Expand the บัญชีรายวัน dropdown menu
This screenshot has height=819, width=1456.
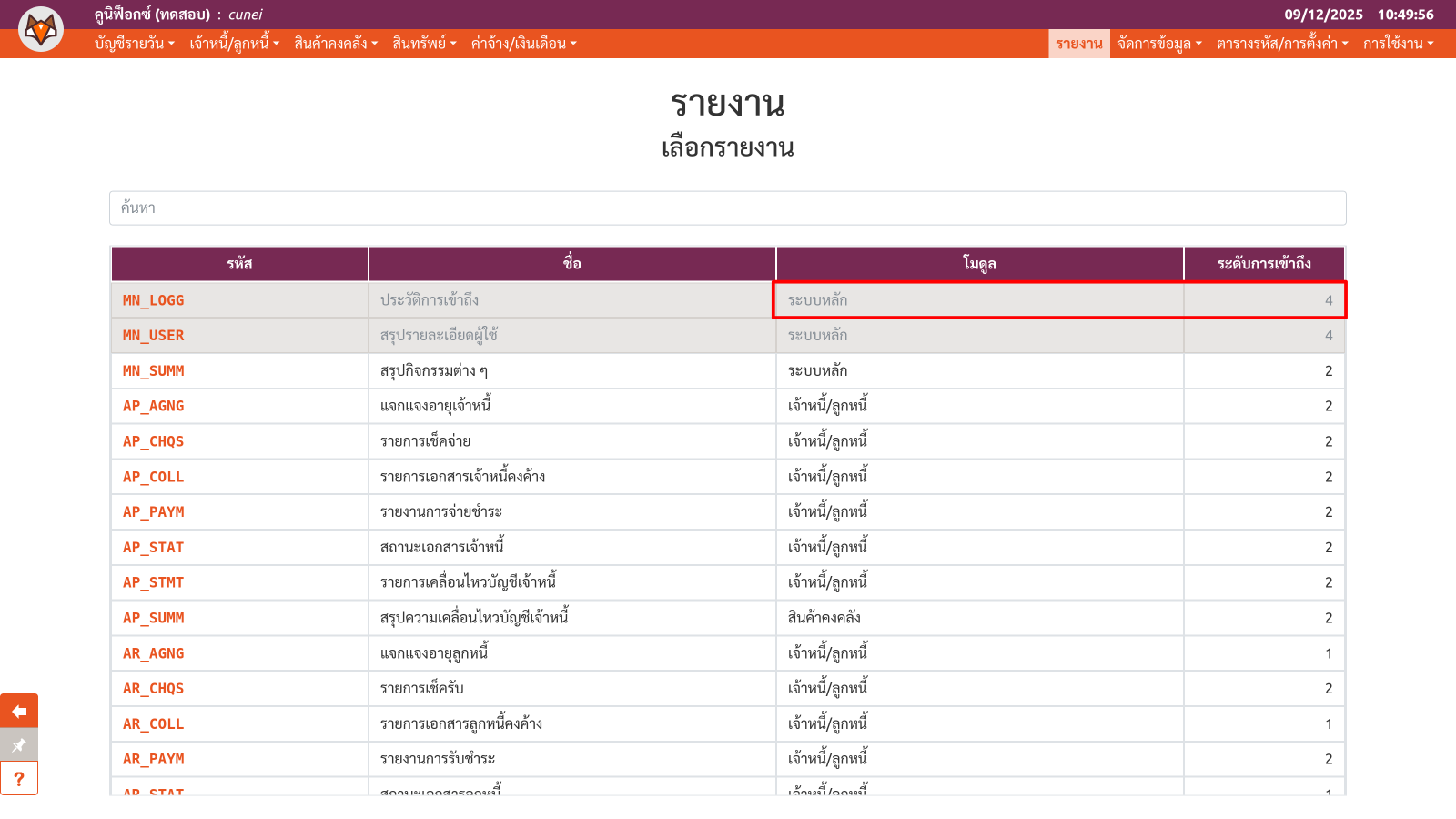click(134, 44)
